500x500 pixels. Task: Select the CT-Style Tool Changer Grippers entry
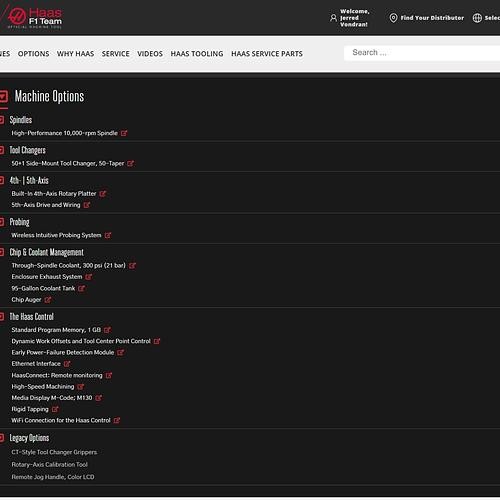[54, 452]
